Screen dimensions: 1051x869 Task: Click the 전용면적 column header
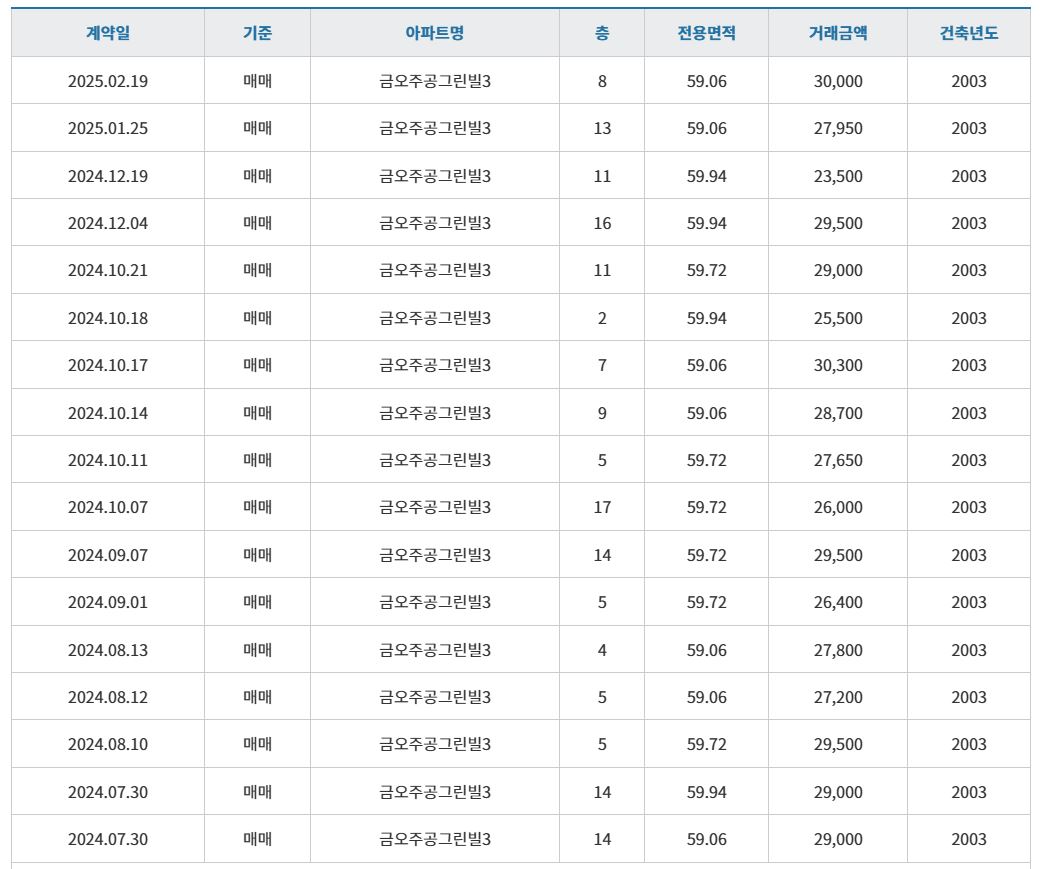tap(706, 32)
